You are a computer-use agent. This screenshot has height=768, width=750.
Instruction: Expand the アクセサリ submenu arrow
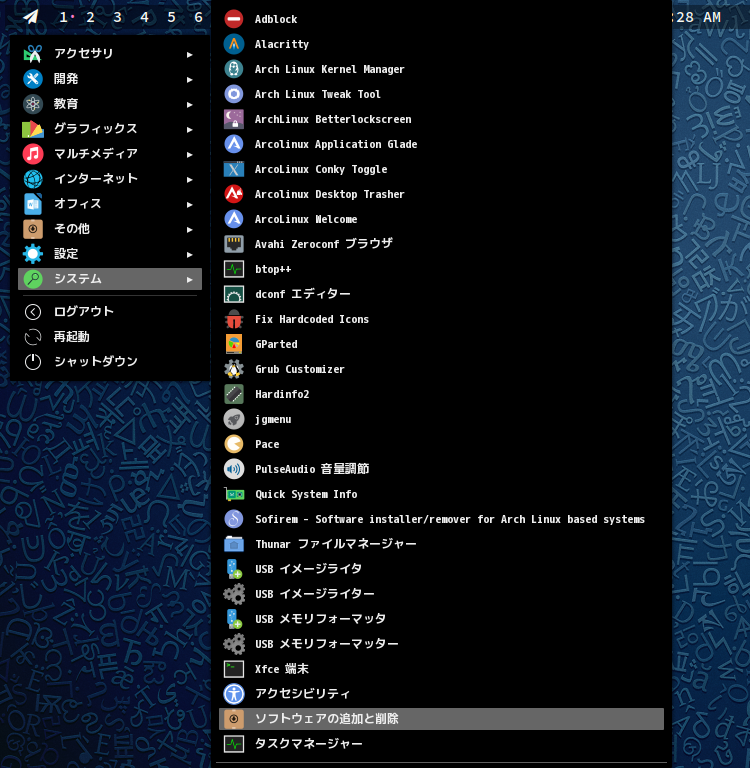[x=189, y=54]
